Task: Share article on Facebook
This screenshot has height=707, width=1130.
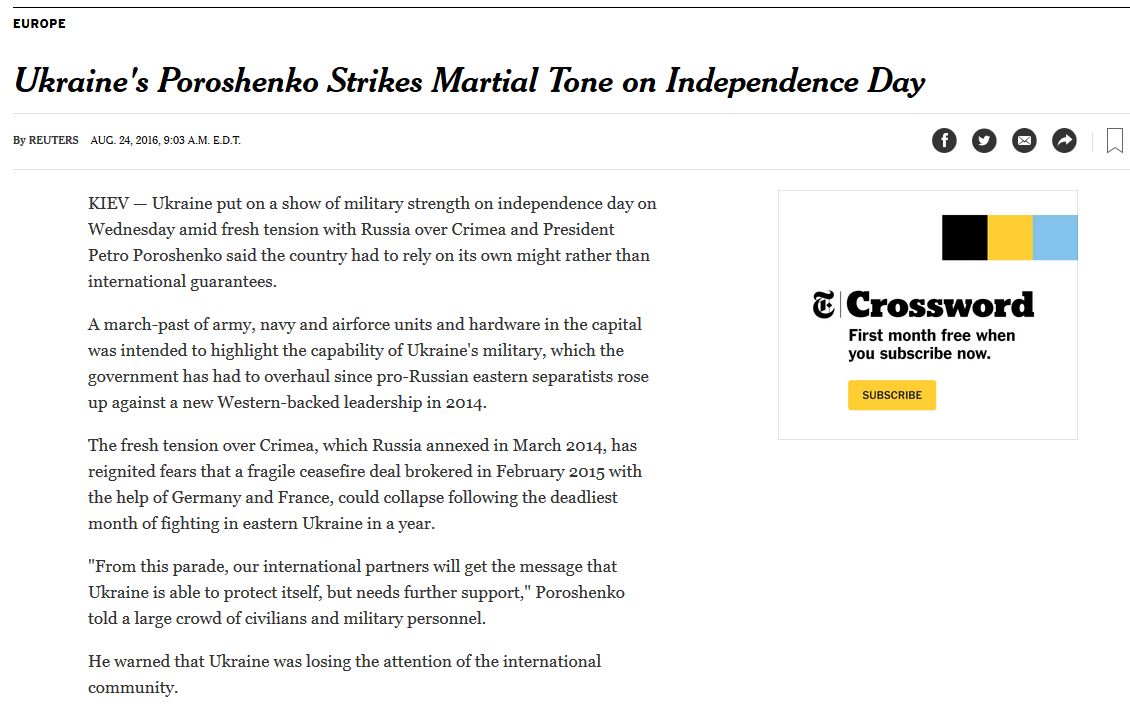Action: [x=944, y=141]
